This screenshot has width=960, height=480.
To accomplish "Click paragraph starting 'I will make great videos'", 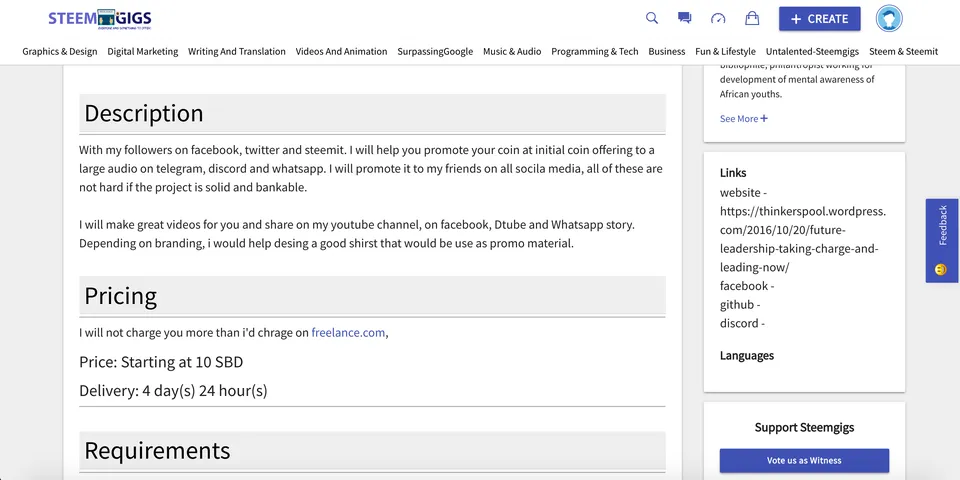I will (357, 234).
